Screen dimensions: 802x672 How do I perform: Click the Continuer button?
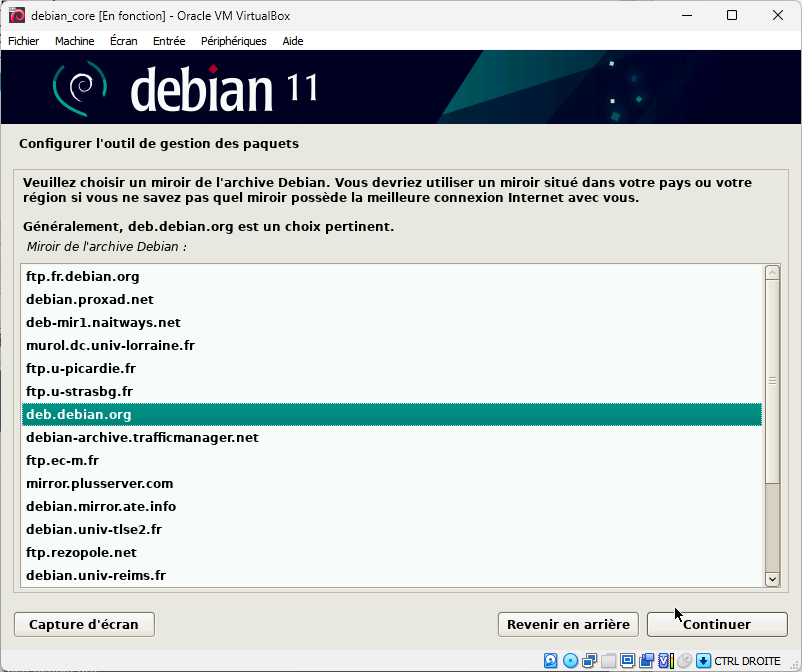click(717, 624)
